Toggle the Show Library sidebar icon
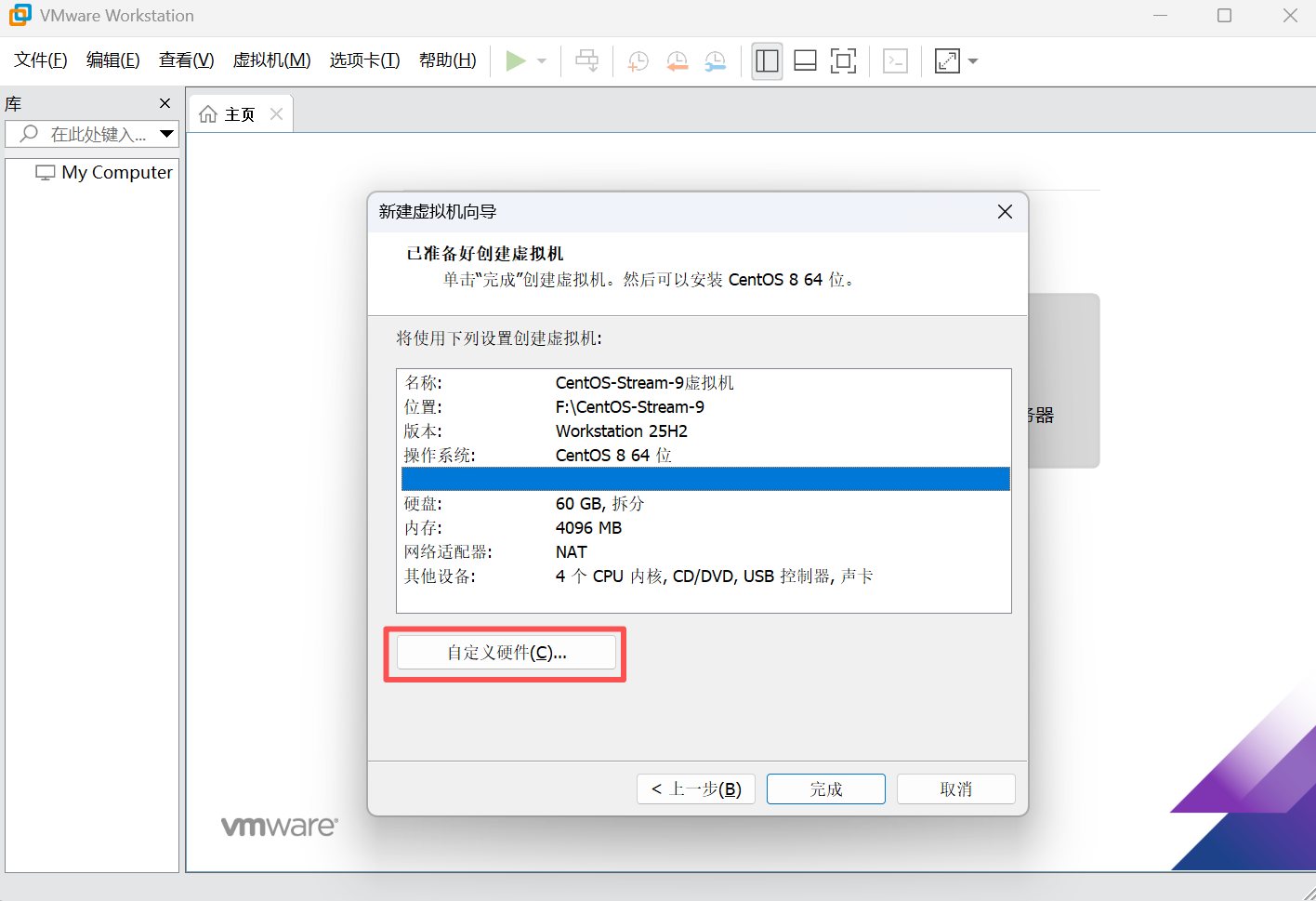 pyautogui.click(x=767, y=61)
